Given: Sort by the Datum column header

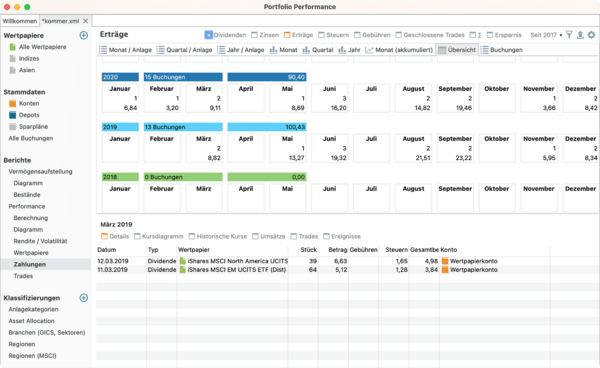Looking at the screenshot, I should tap(121, 250).
